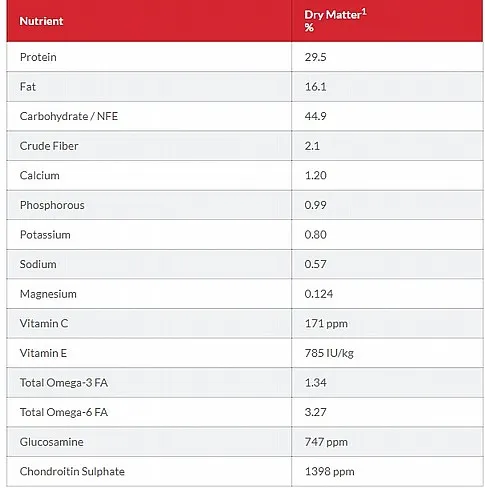Select the Total Omega-3 FA label
This screenshot has height=488, width=485.
click(x=64, y=383)
